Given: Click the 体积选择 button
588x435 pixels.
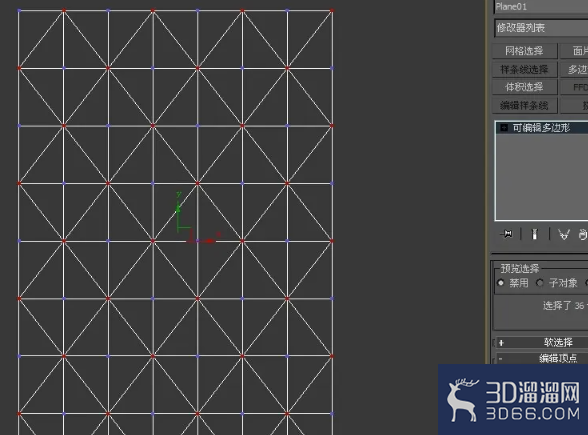Looking at the screenshot, I should tap(524, 87).
